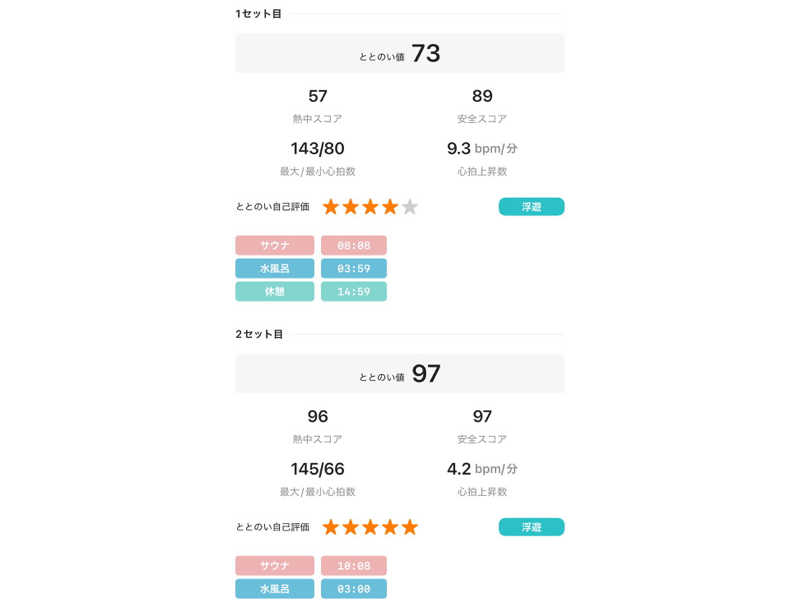
Task: Choose the fourth orange star in set 1
Action: 390,207
